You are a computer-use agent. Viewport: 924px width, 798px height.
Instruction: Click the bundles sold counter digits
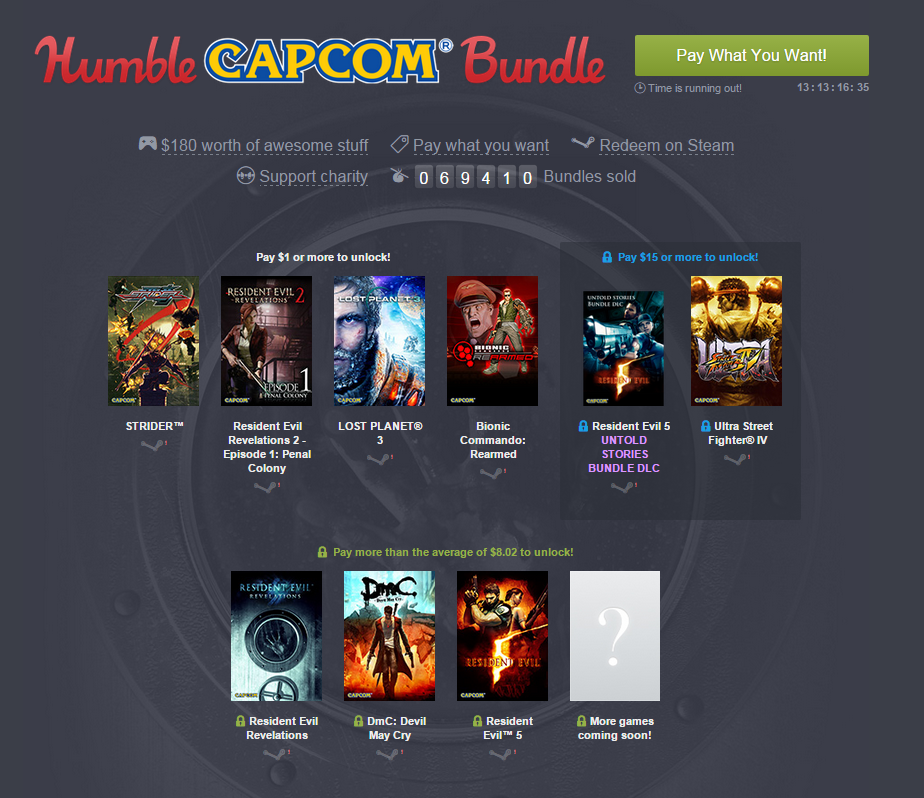[476, 177]
